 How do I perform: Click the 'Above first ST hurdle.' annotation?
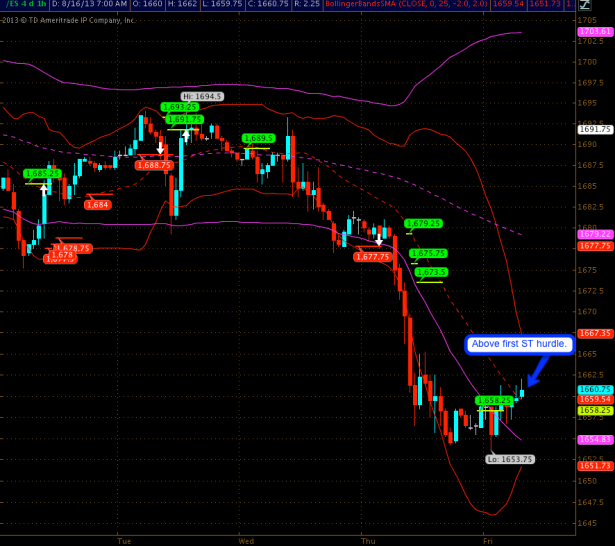pos(518,344)
